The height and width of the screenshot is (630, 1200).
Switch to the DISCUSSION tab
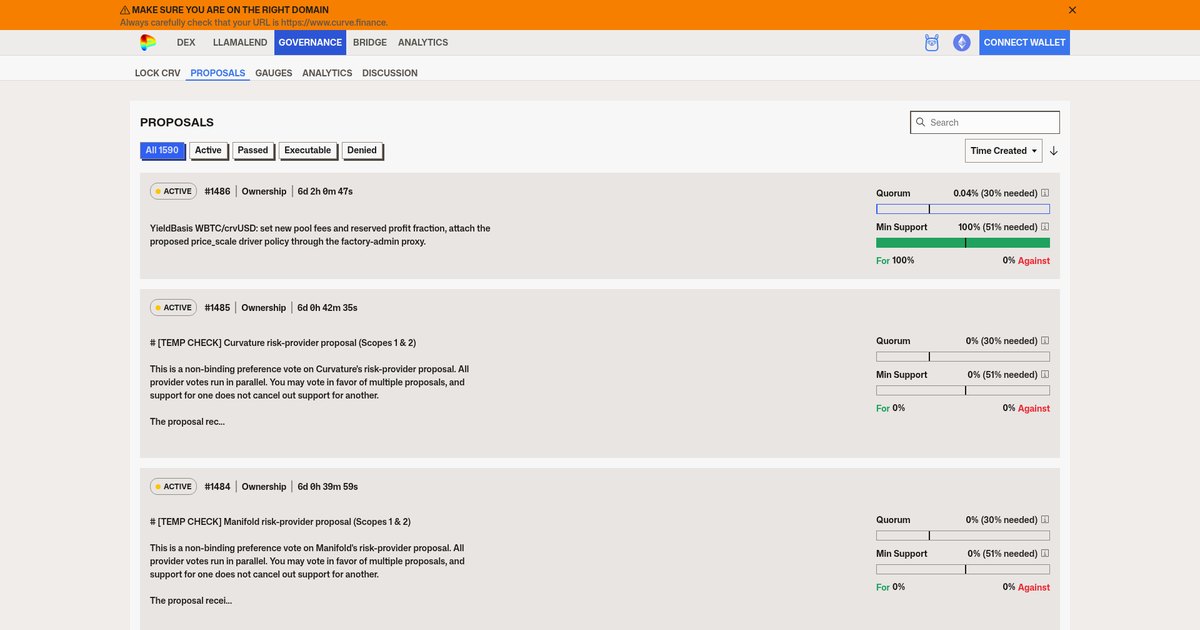tap(390, 73)
